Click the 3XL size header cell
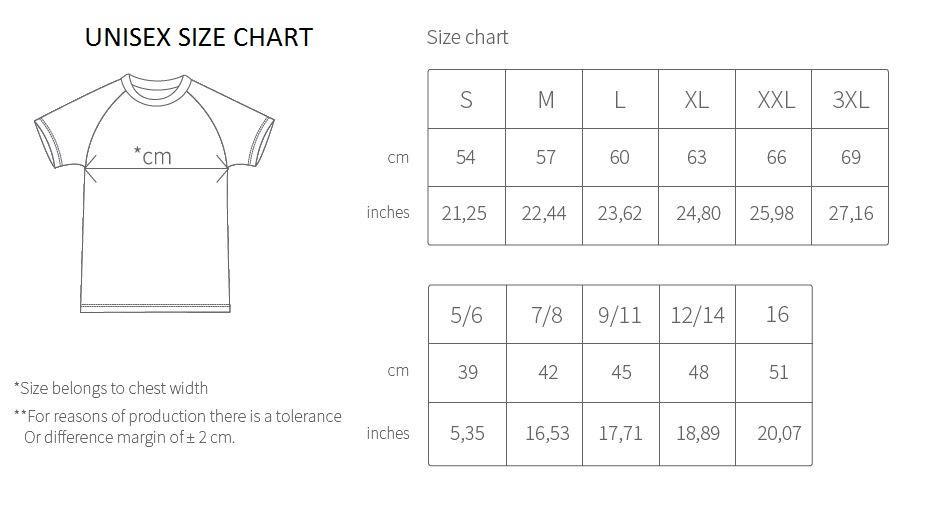The height and width of the screenshot is (520, 946). point(850,100)
